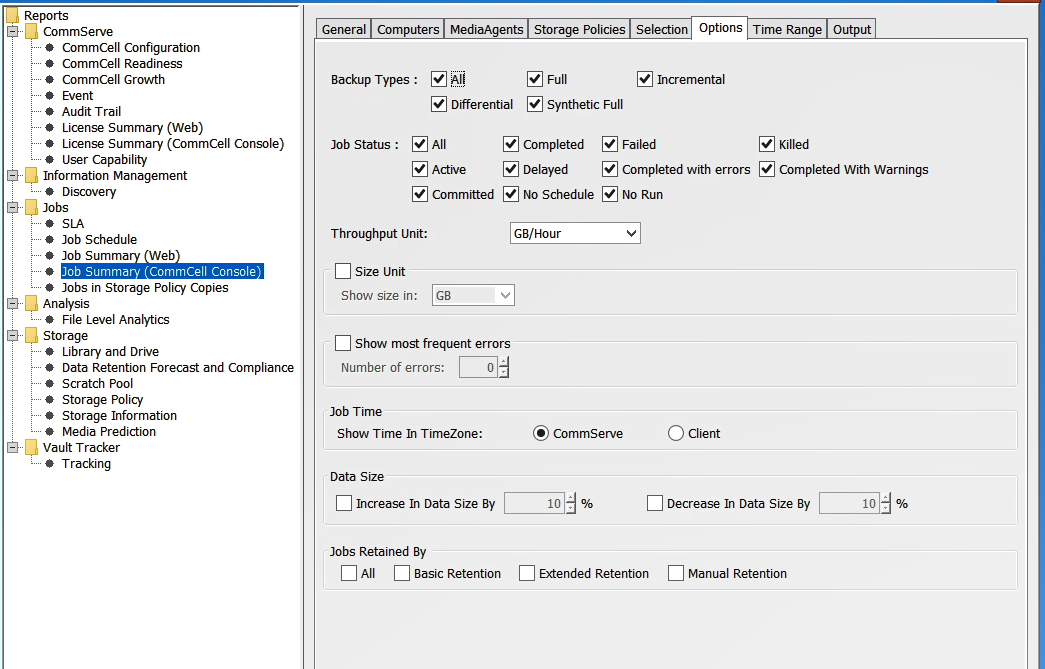Open the Throughput Unit GB/Hour dropdown
Viewport: 1045px width, 669px height.
click(575, 233)
